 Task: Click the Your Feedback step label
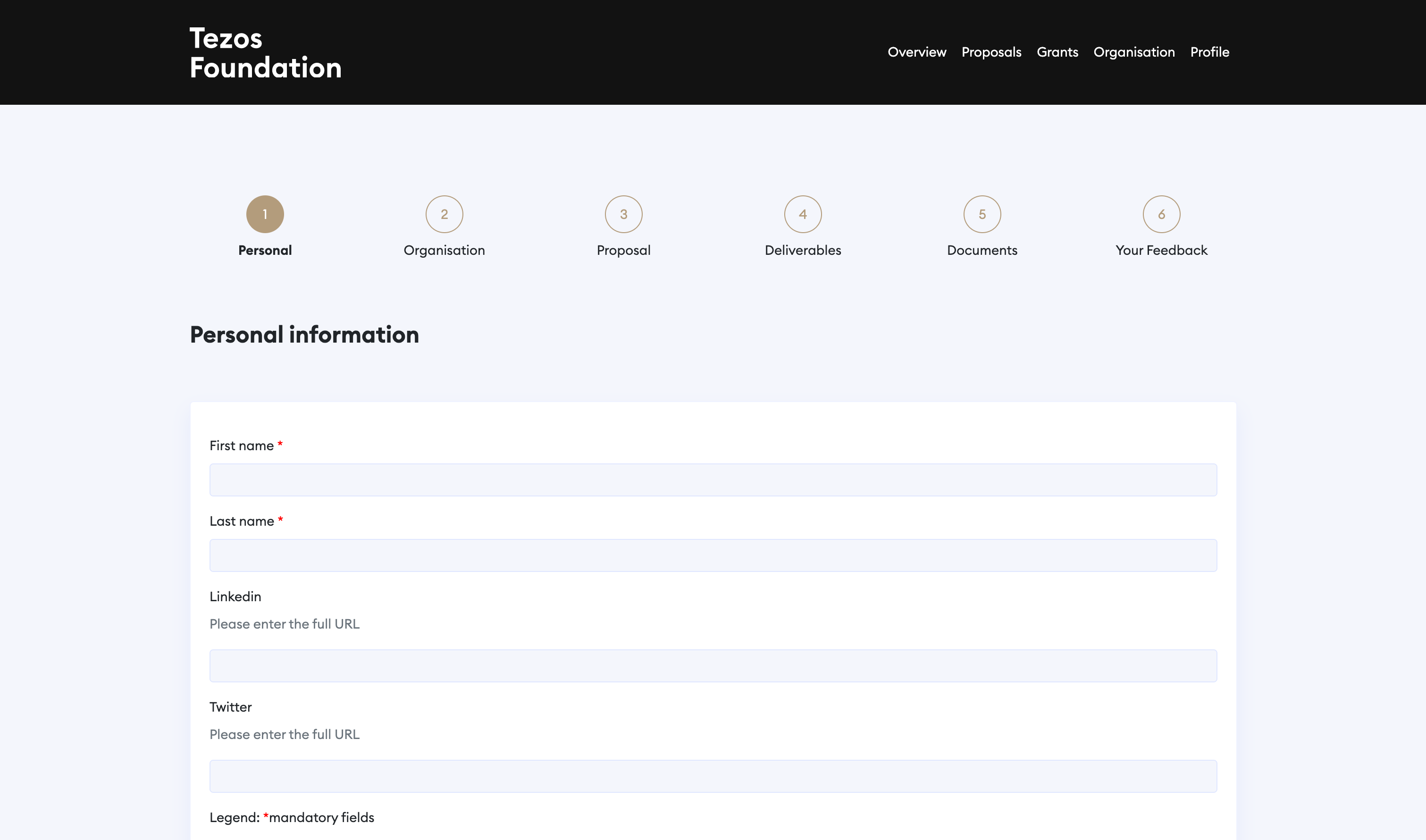1161,250
